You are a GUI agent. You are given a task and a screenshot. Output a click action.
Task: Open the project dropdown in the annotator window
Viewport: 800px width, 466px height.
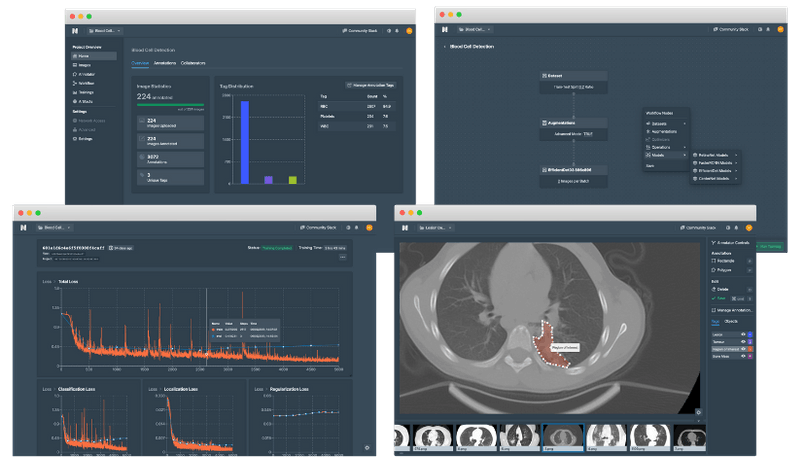click(435, 228)
